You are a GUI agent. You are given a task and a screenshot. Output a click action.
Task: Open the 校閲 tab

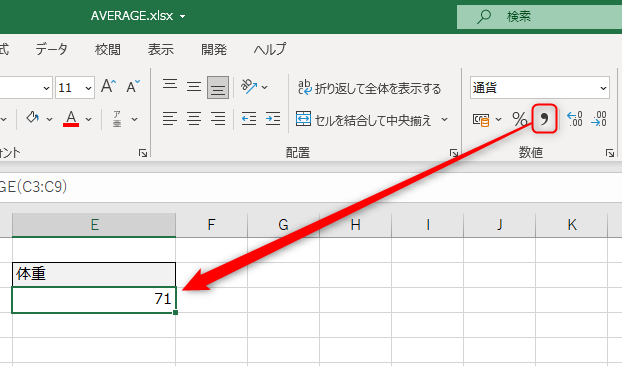[108, 50]
